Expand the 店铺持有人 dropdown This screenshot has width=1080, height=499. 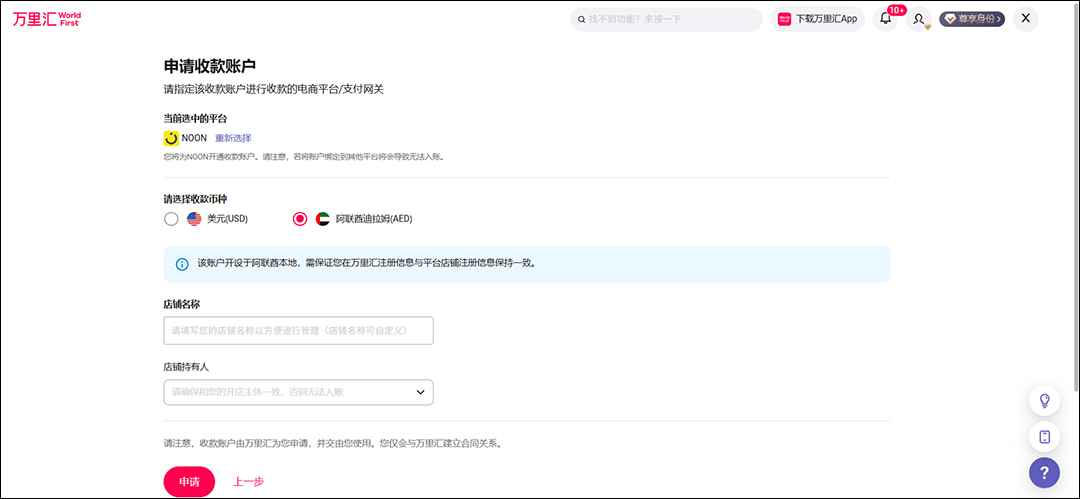pos(298,392)
